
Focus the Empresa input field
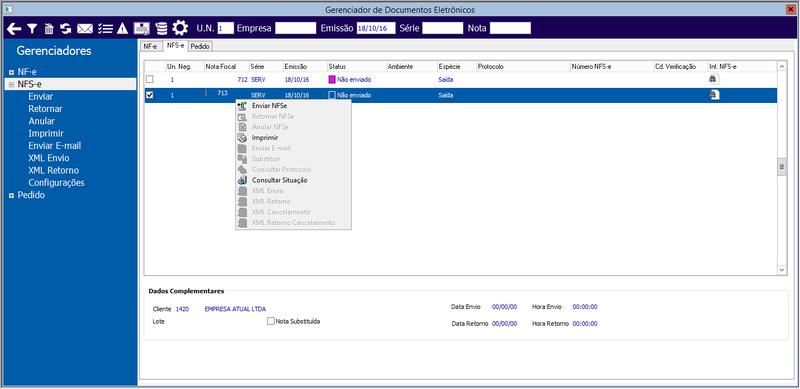pos(296,29)
